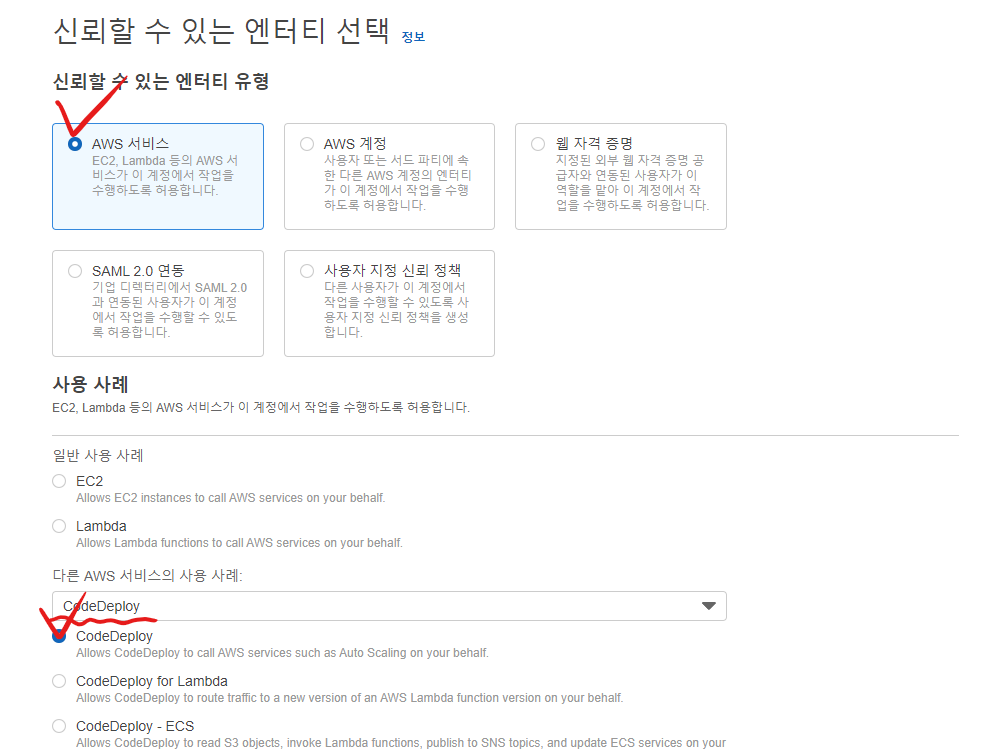The width and height of the screenshot is (983, 749).
Task: Click 'Allows CodeDeploy to read S3 objects' description
Action: pyautogui.click(x=401, y=743)
